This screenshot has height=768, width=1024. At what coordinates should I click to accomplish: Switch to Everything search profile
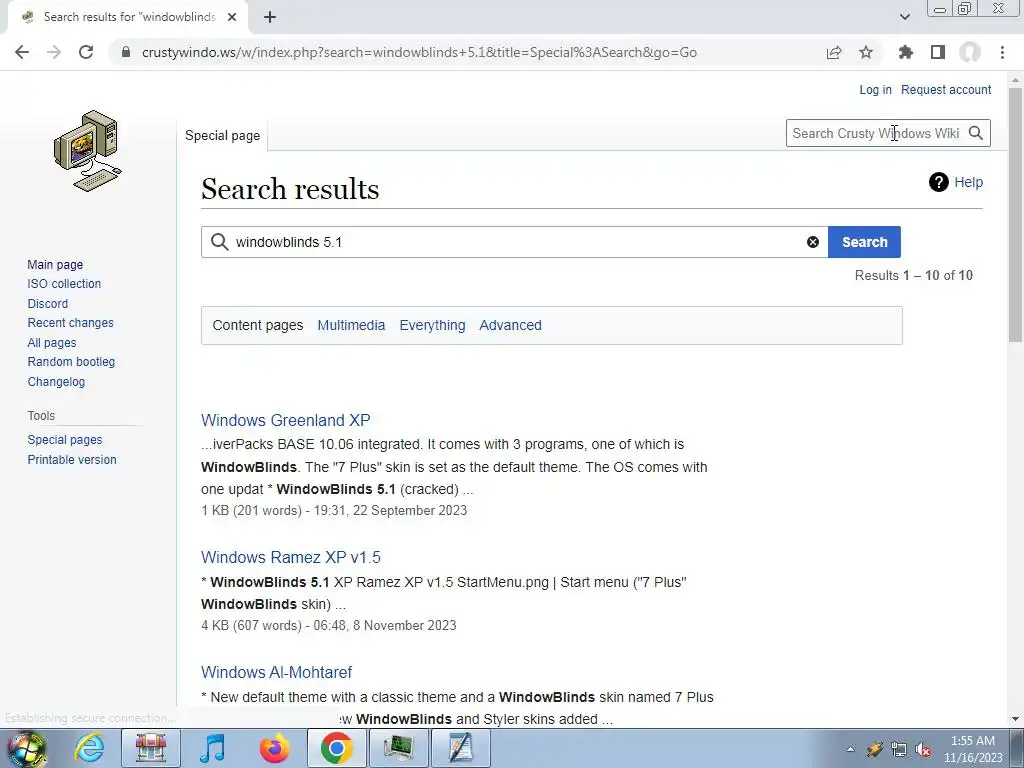(x=432, y=325)
